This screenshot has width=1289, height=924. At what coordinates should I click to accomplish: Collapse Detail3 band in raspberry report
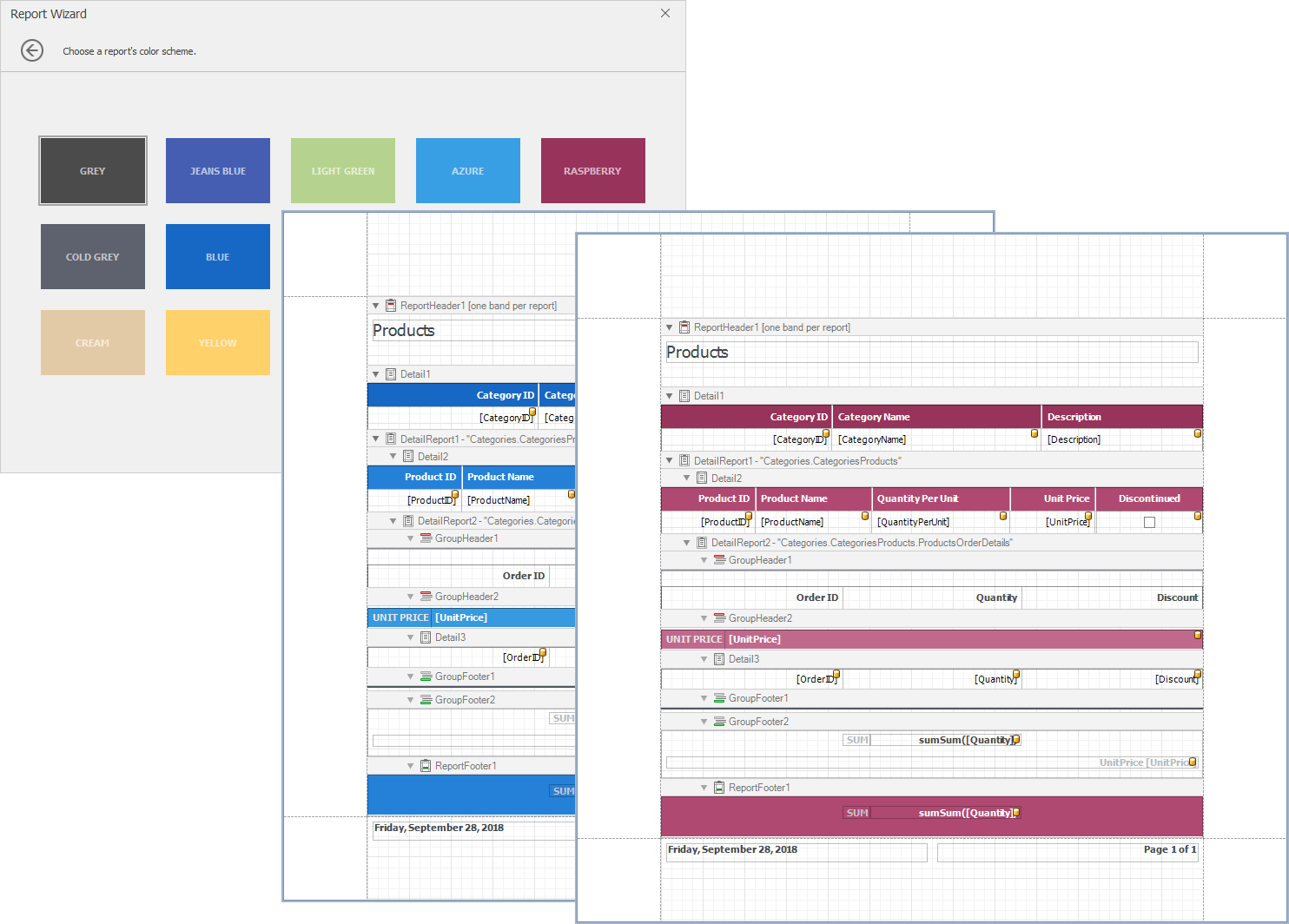704,659
